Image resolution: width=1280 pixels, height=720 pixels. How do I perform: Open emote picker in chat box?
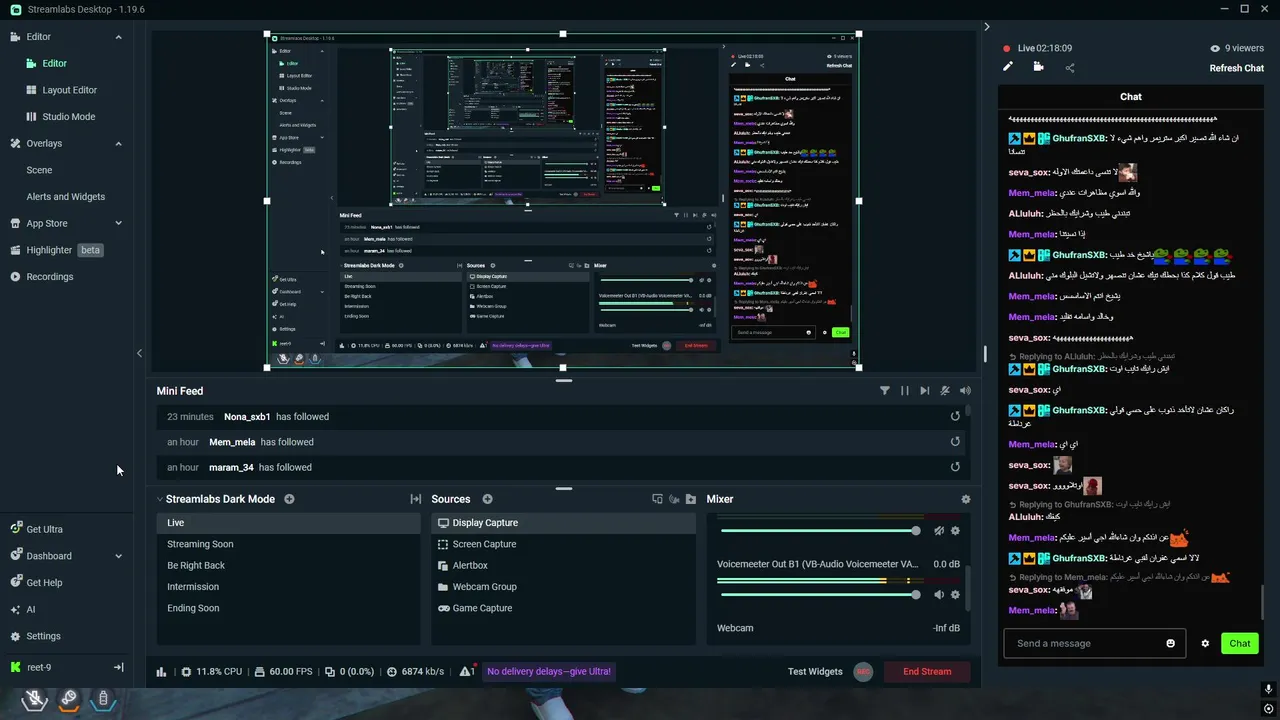pyautogui.click(x=1171, y=643)
